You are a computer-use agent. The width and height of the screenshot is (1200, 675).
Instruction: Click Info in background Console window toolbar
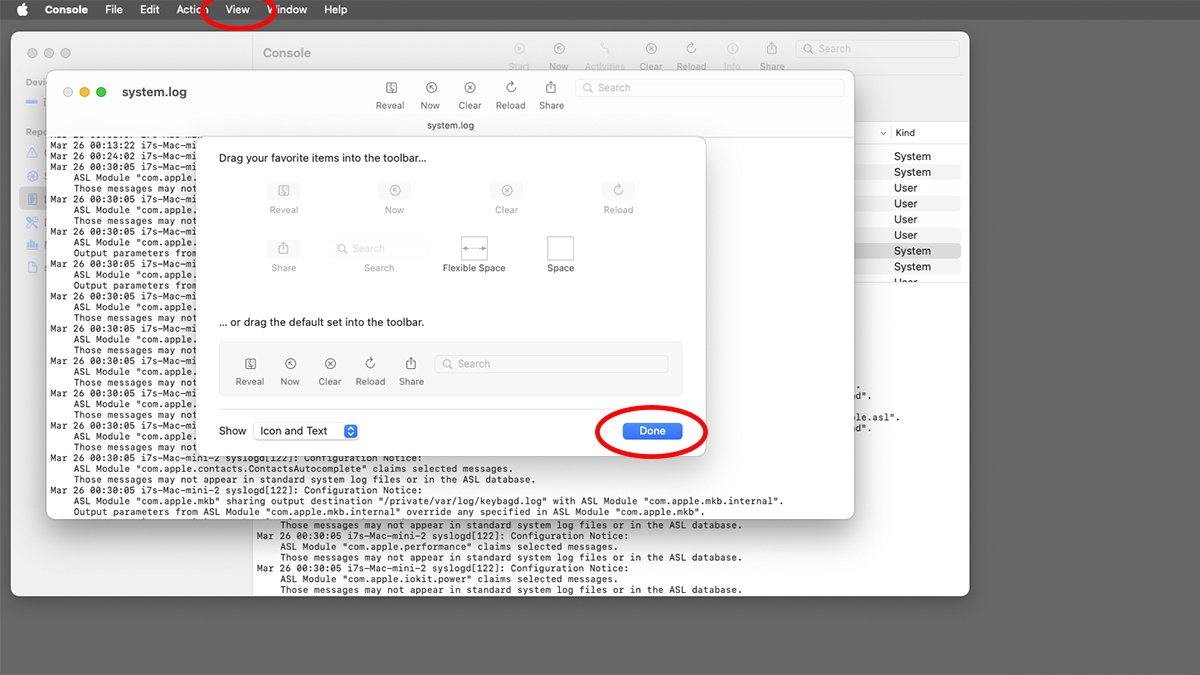point(732,55)
